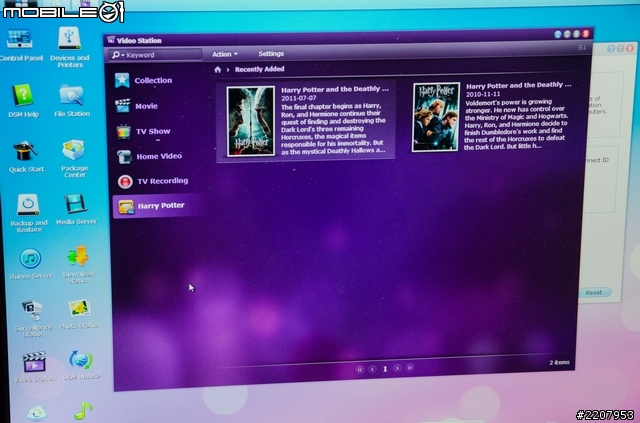Viewport: 640px width, 423px height.
Task: Expand the search options magnifier dropdown
Action: [x=118, y=55]
